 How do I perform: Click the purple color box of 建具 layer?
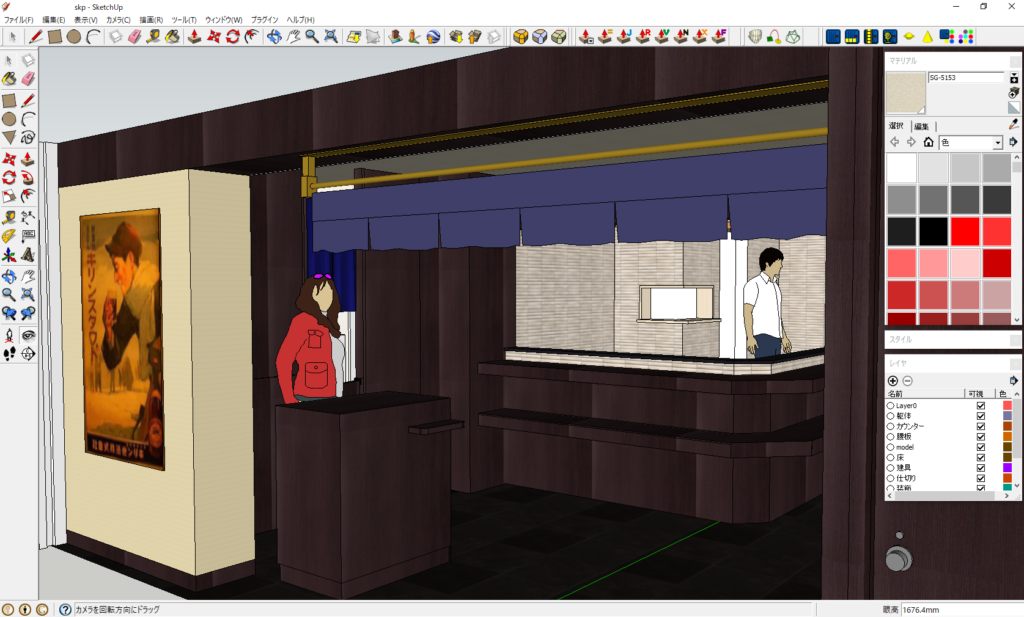click(1006, 468)
